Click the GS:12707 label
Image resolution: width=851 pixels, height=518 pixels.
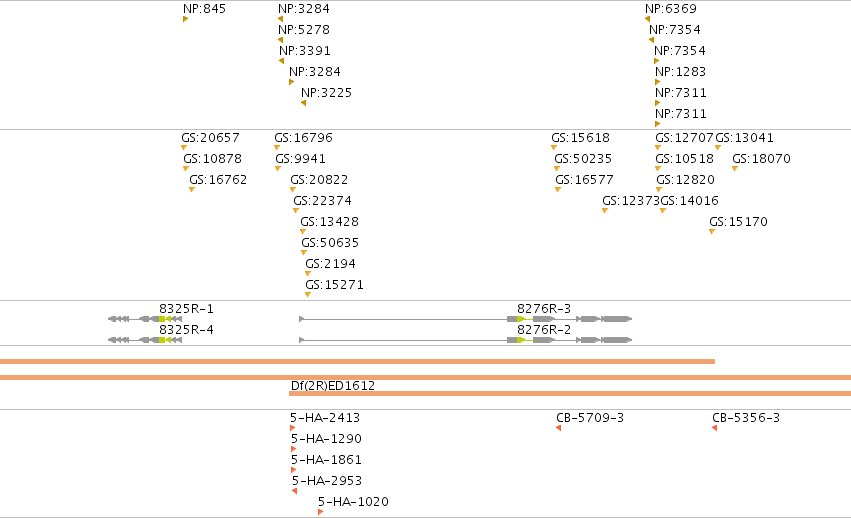pyautogui.click(x=684, y=138)
